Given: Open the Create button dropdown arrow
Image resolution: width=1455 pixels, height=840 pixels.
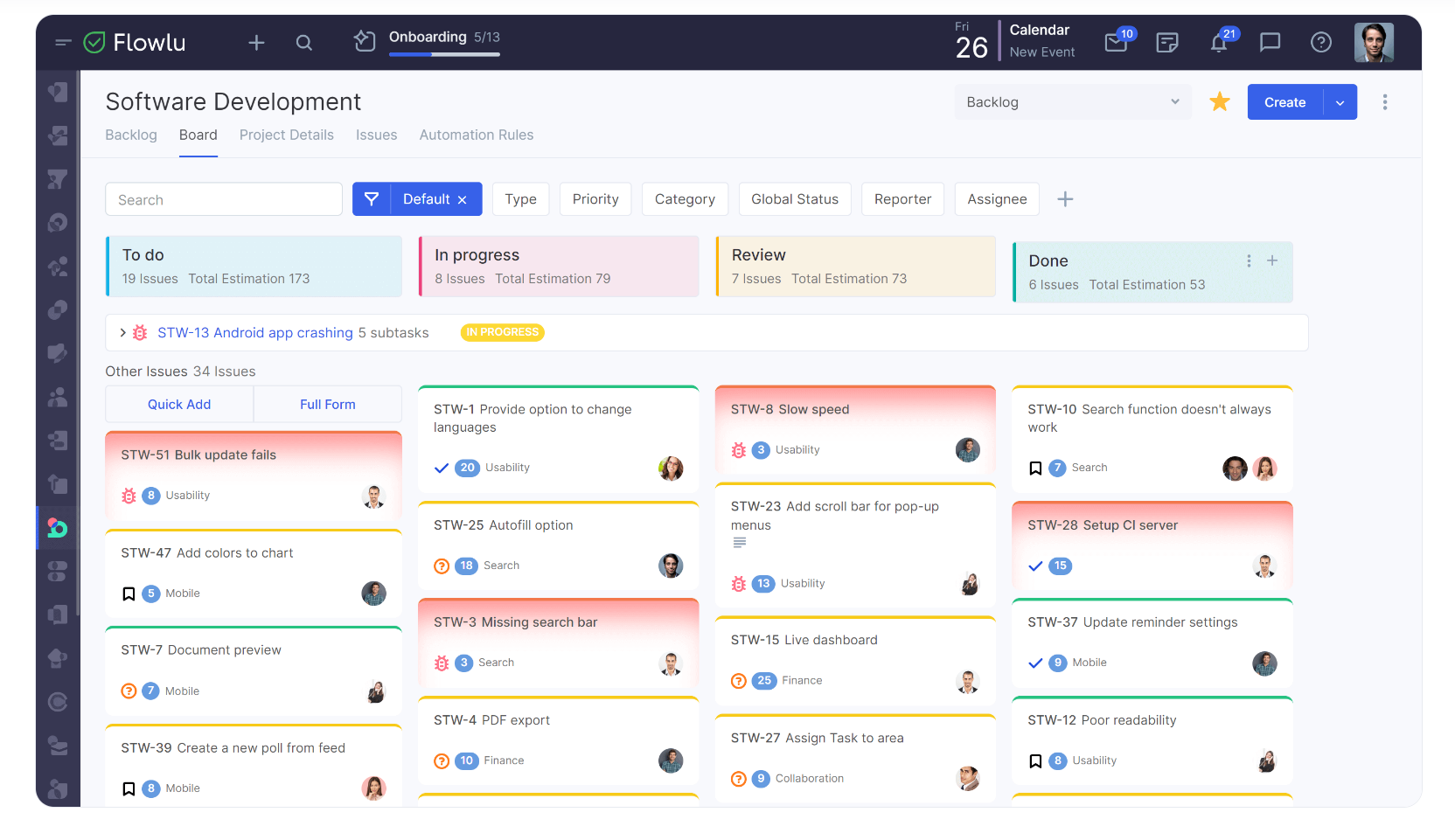Looking at the screenshot, I should coord(1340,102).
